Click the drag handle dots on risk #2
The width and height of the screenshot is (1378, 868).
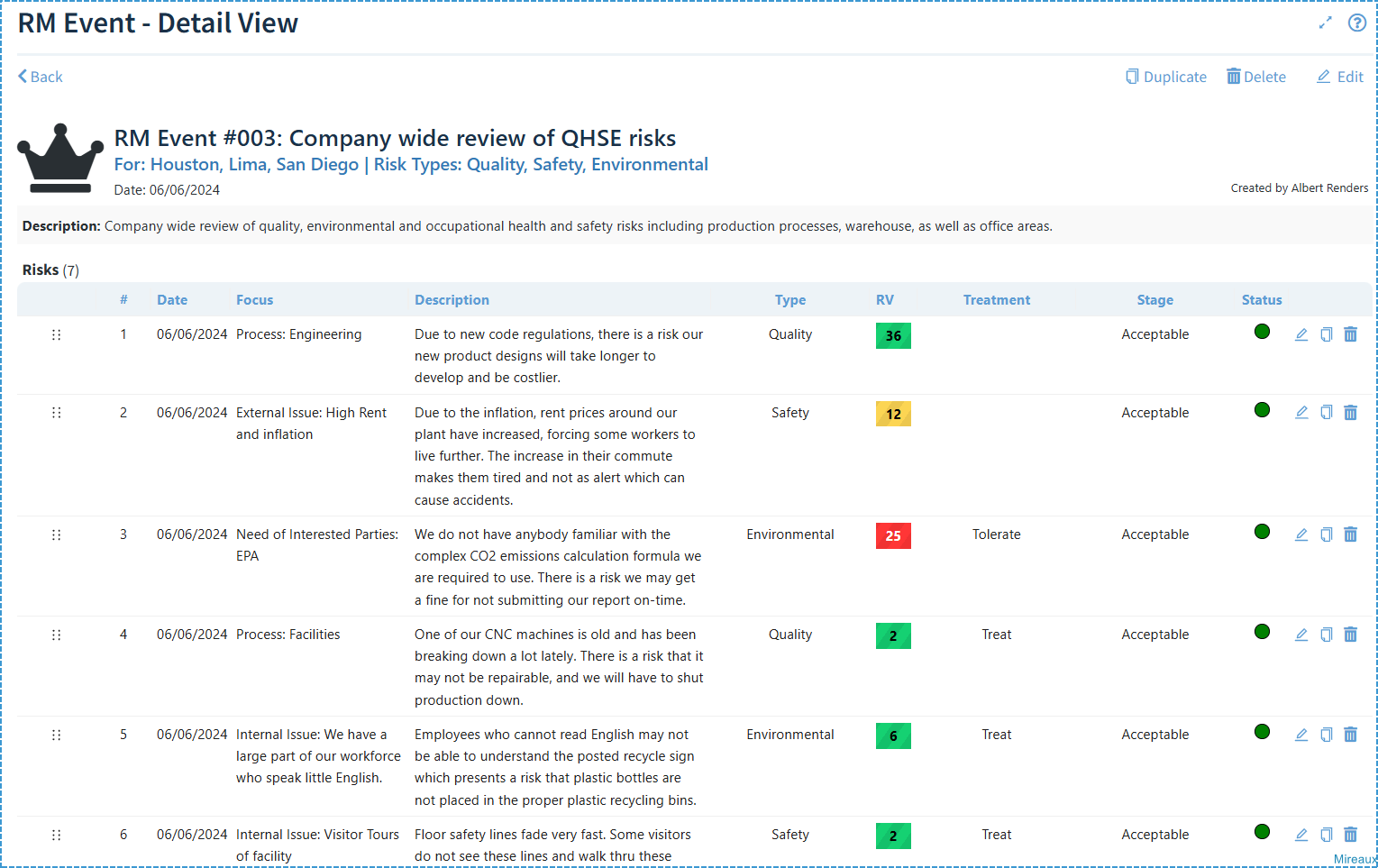(x=56, y=412)
